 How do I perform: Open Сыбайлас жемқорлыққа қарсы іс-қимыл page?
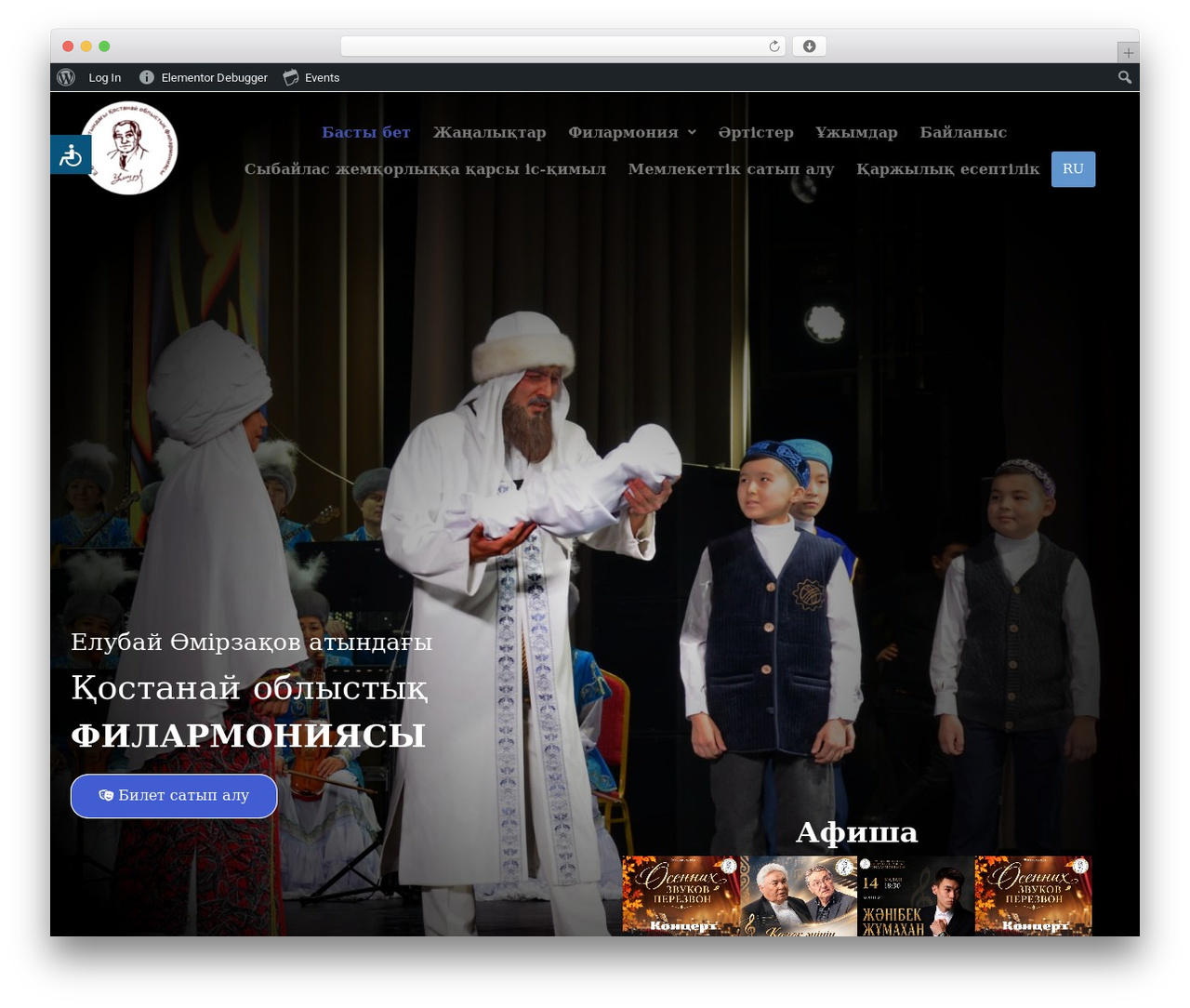(x=425, y=169)
